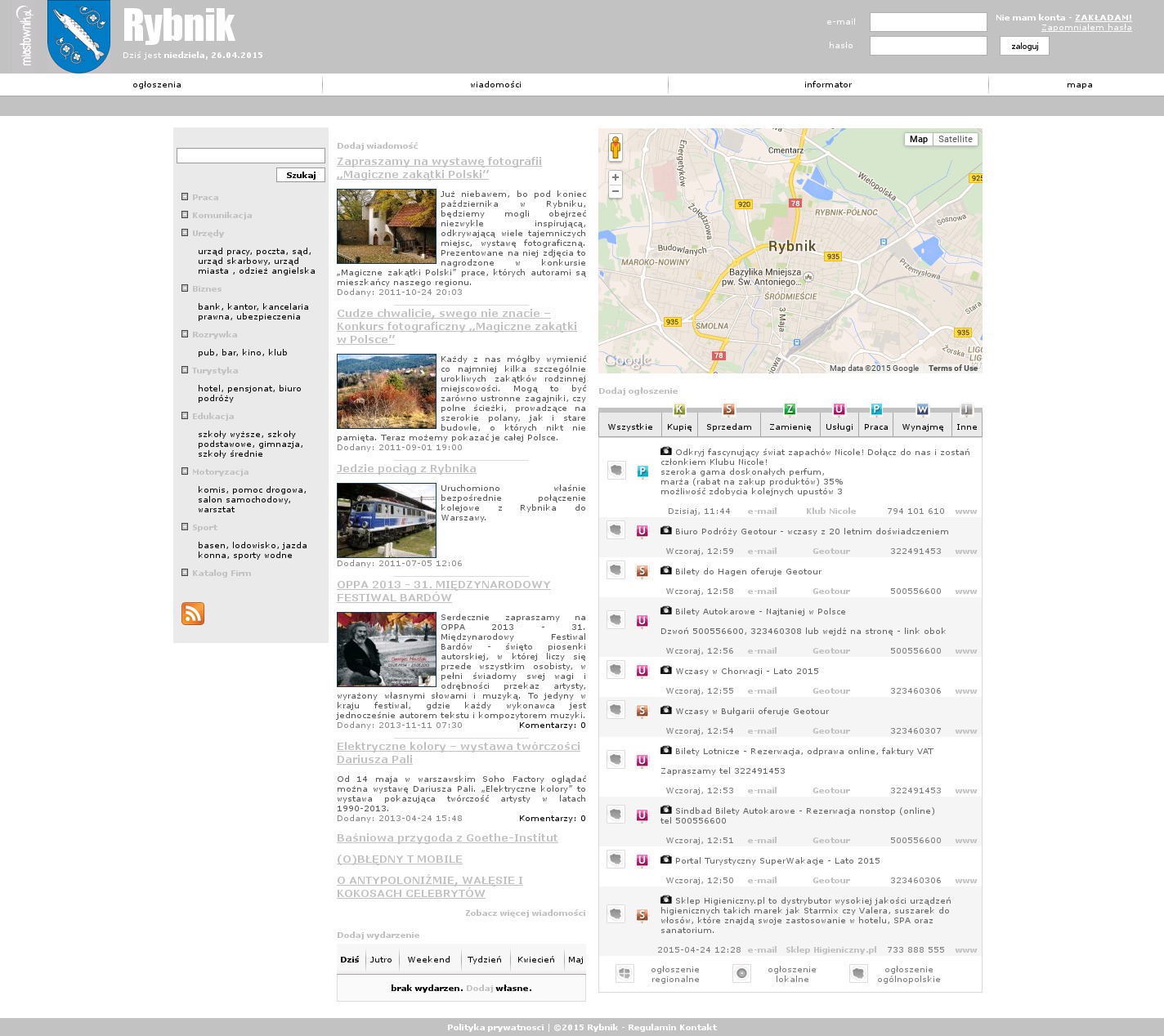Click the Rybnik coat of arms logo

point(78,37)
